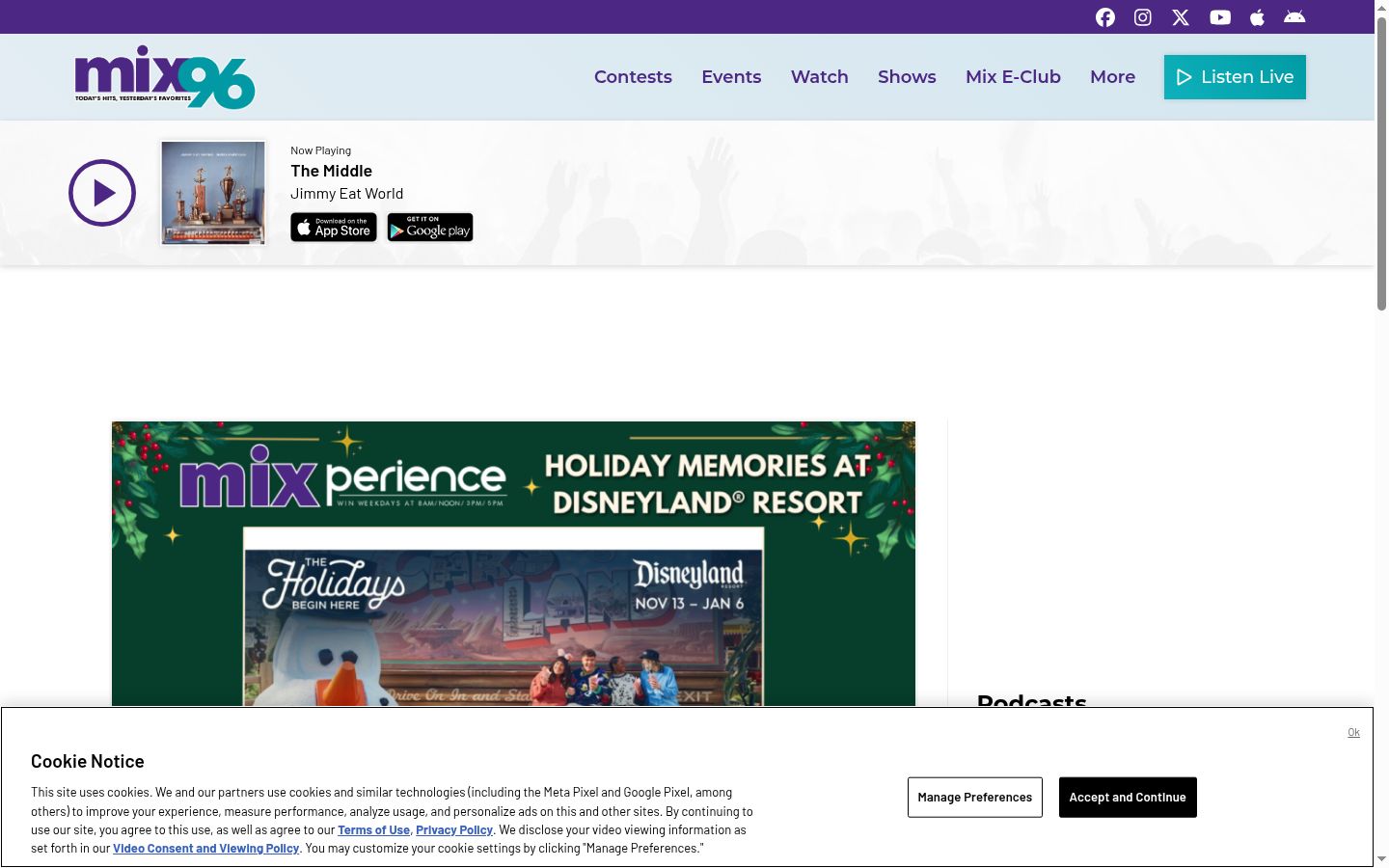1389x868 pixels.
Task: Open Video Consent and Viewing Policy link
Action: tap(206, 849)
